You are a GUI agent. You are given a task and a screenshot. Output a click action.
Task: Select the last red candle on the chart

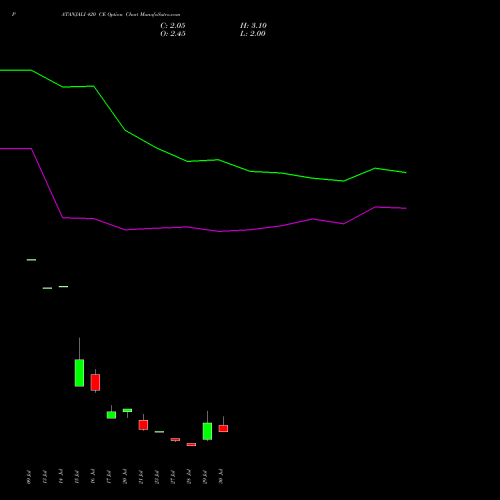(x=223, y=428)
